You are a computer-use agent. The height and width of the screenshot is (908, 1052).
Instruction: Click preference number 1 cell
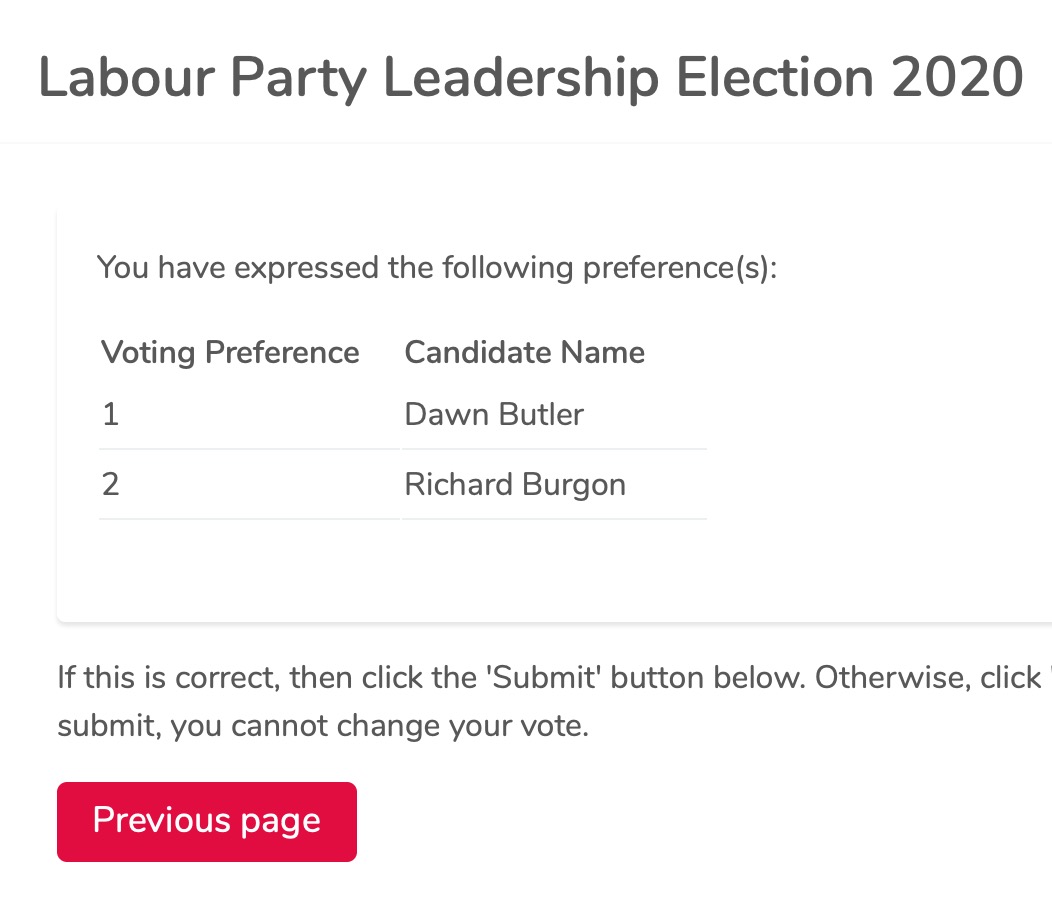coord(111,414)
